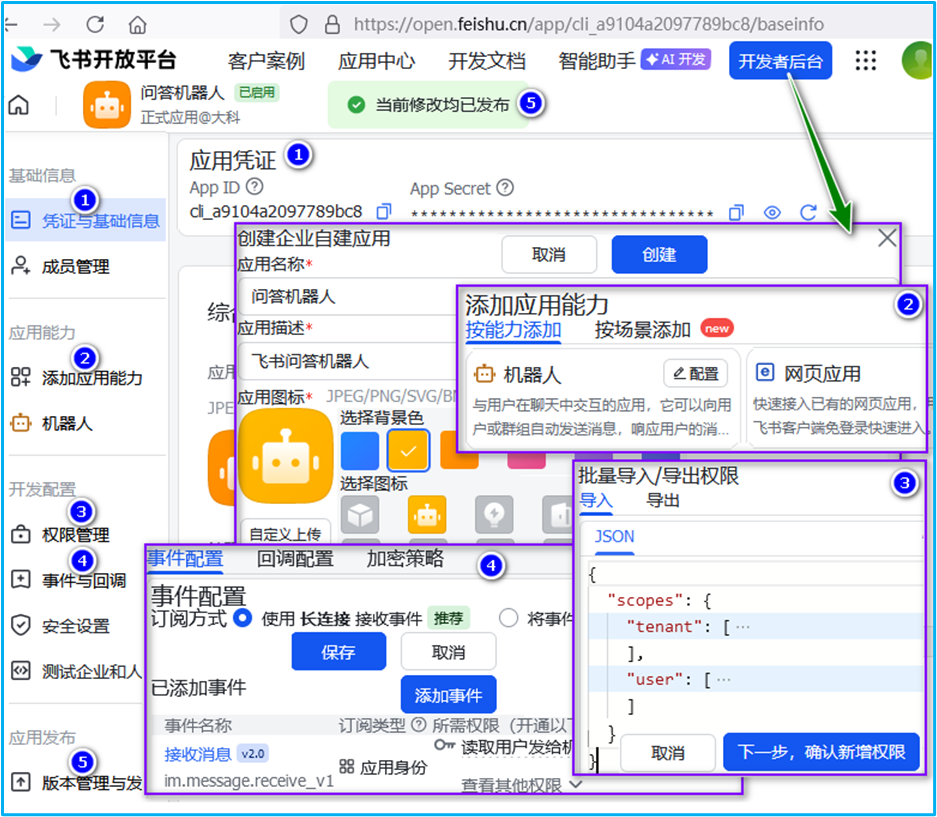Click the 应用名称 input field
The width and height of the screenshot is (937, 817).
click(x=347, y=296)
